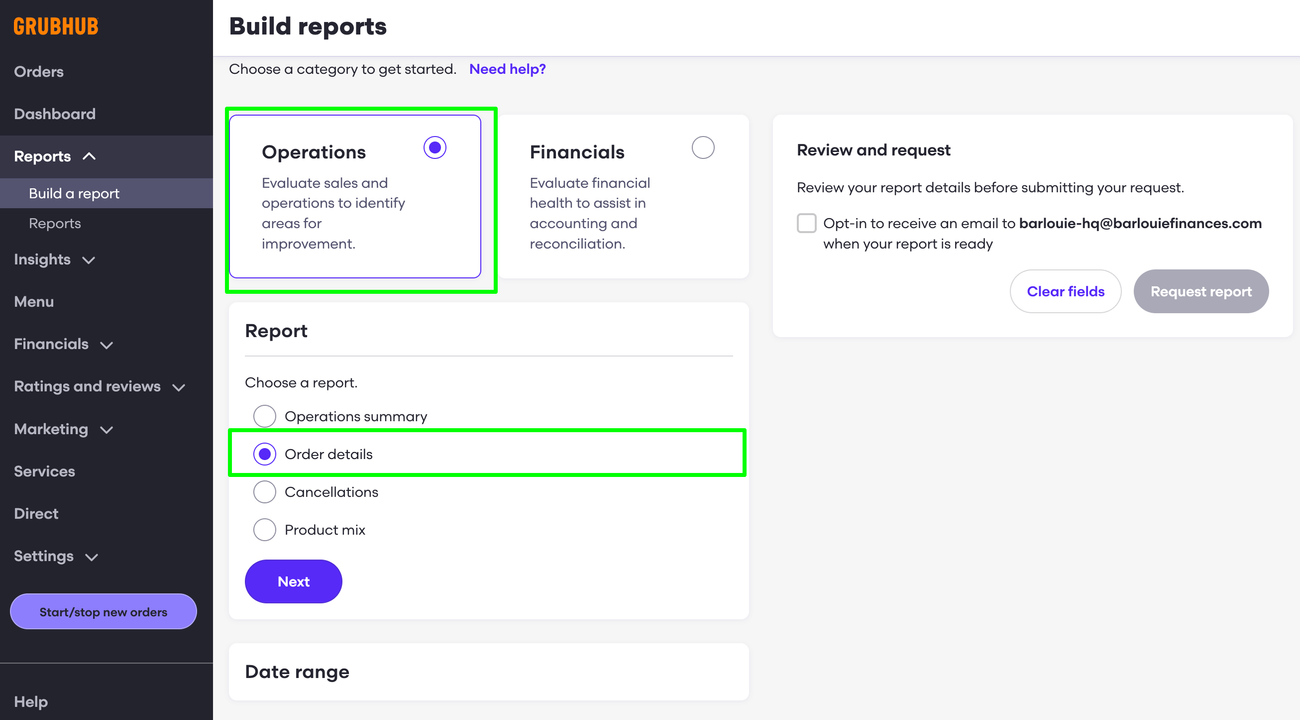Tick the opt-in email checkbox
Viewport: 1300px width, 720px height.
click(x=806, y=223)
